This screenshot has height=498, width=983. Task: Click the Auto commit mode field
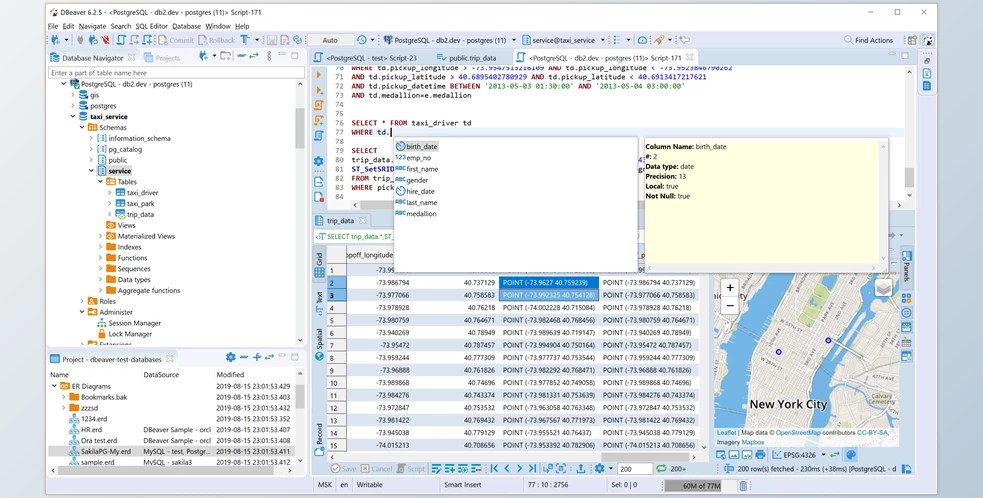click(x=330, y=40)
